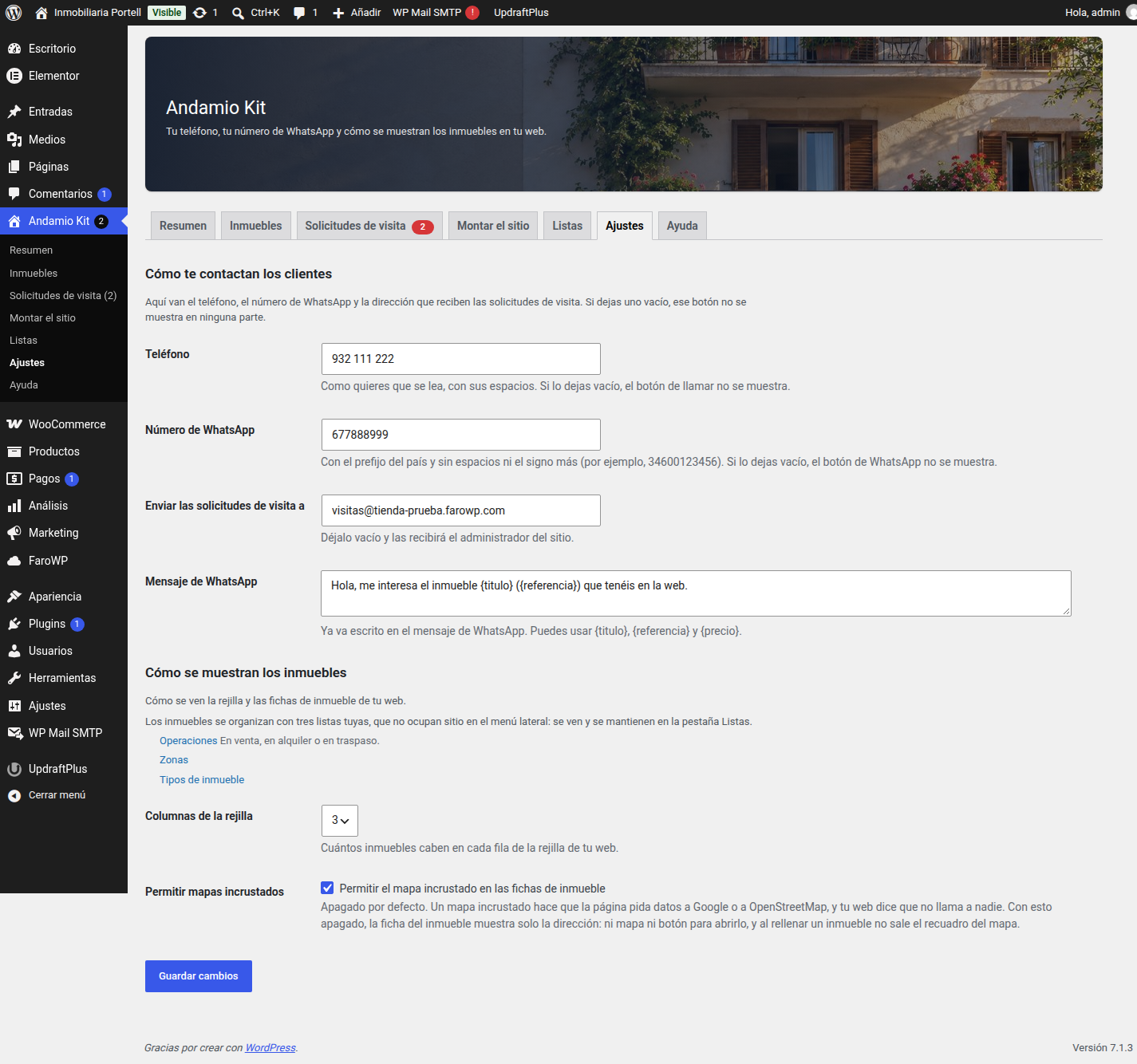This screenshot has height=1064, width=1137.
Task: Open WooCommerce sidebar icon
Action: (x=14, y=424)
